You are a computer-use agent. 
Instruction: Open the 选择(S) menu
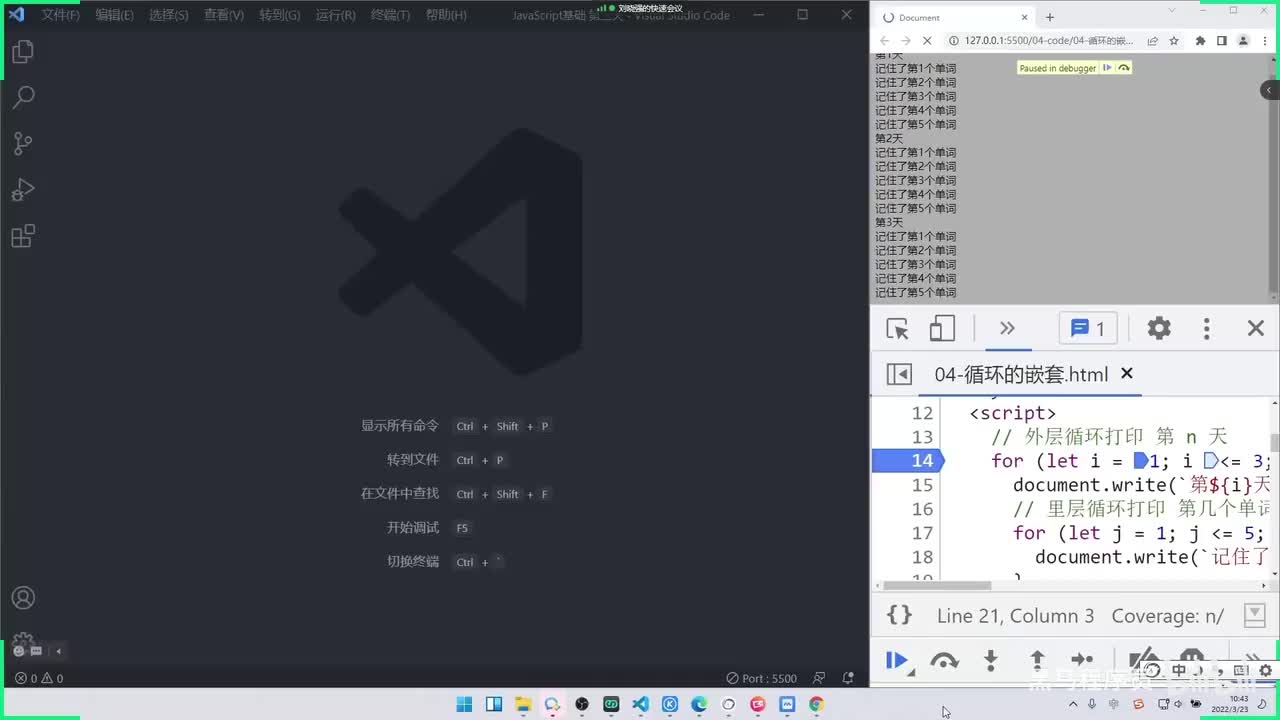click(x=168, y=15)
